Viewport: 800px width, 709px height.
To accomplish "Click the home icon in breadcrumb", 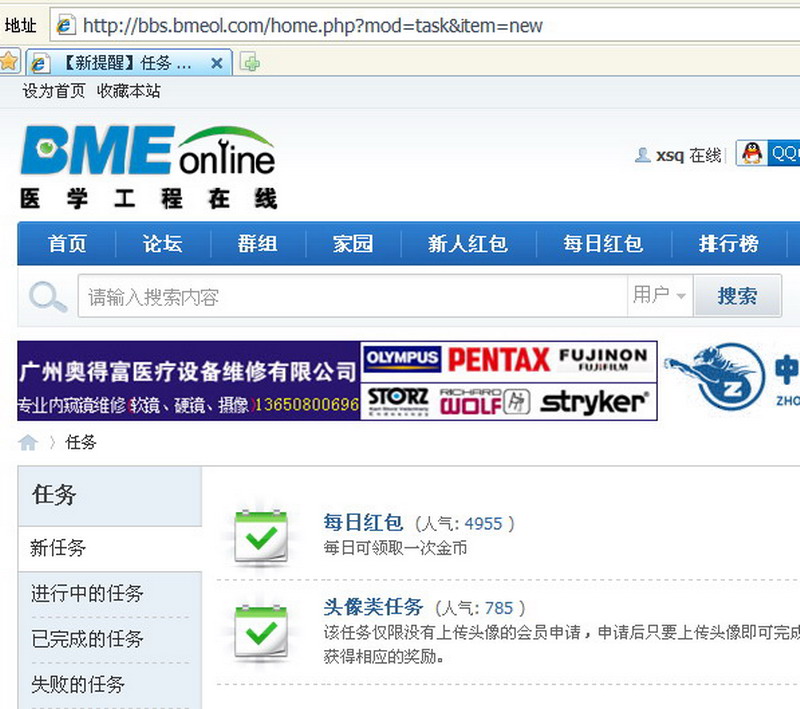I will 28,442.
